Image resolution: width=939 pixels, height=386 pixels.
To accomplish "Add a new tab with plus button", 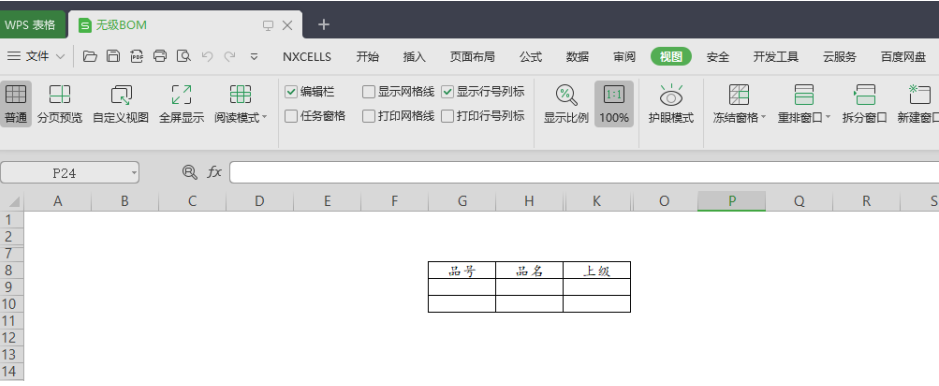I will (x=323, y=25).
